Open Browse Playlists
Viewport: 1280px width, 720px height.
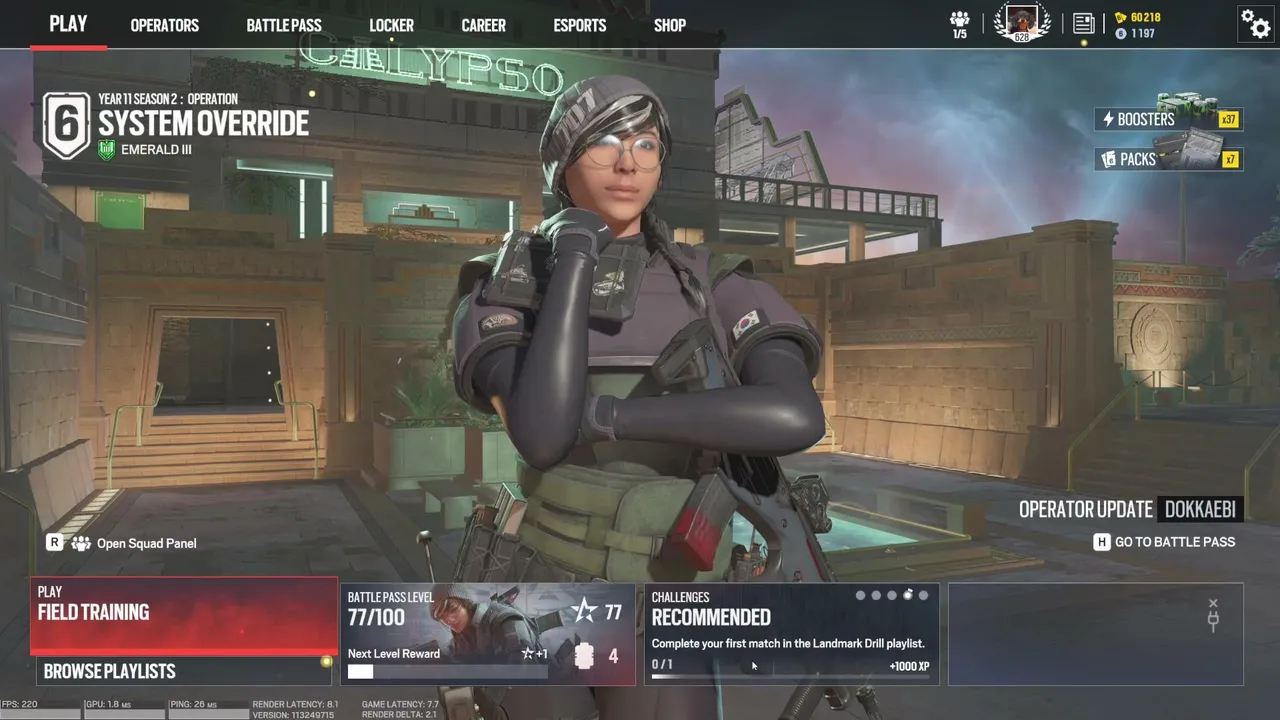[x=184, y=671]
